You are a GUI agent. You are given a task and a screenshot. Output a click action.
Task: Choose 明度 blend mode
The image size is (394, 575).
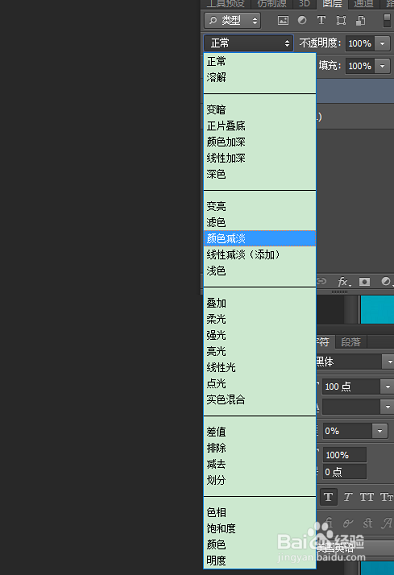[260, 561]
